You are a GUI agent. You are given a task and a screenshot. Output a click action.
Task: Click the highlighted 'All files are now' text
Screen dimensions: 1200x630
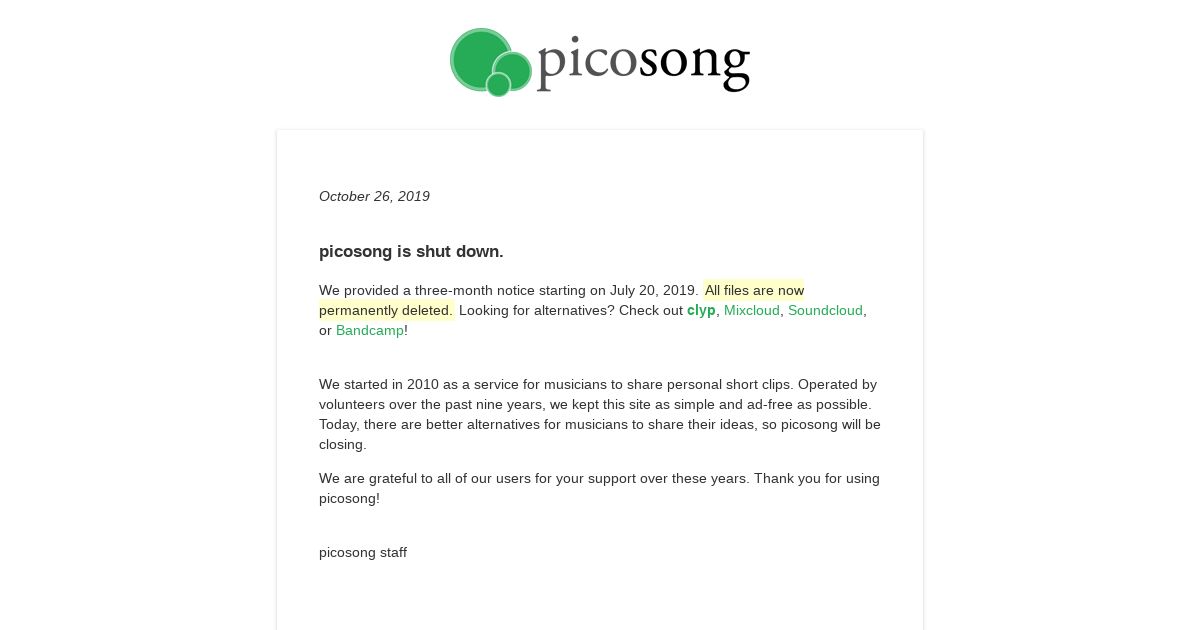(754, 290)
